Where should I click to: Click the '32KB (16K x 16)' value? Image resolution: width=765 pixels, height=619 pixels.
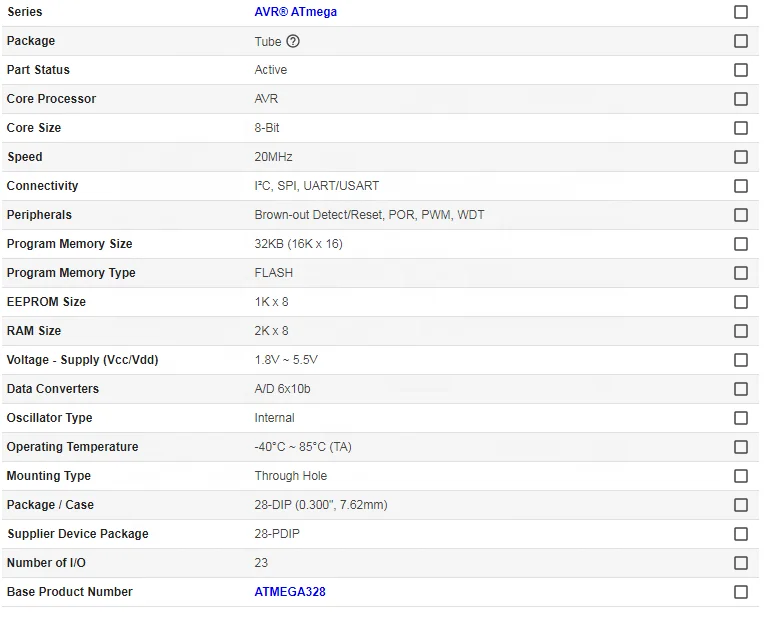point(298,244)
